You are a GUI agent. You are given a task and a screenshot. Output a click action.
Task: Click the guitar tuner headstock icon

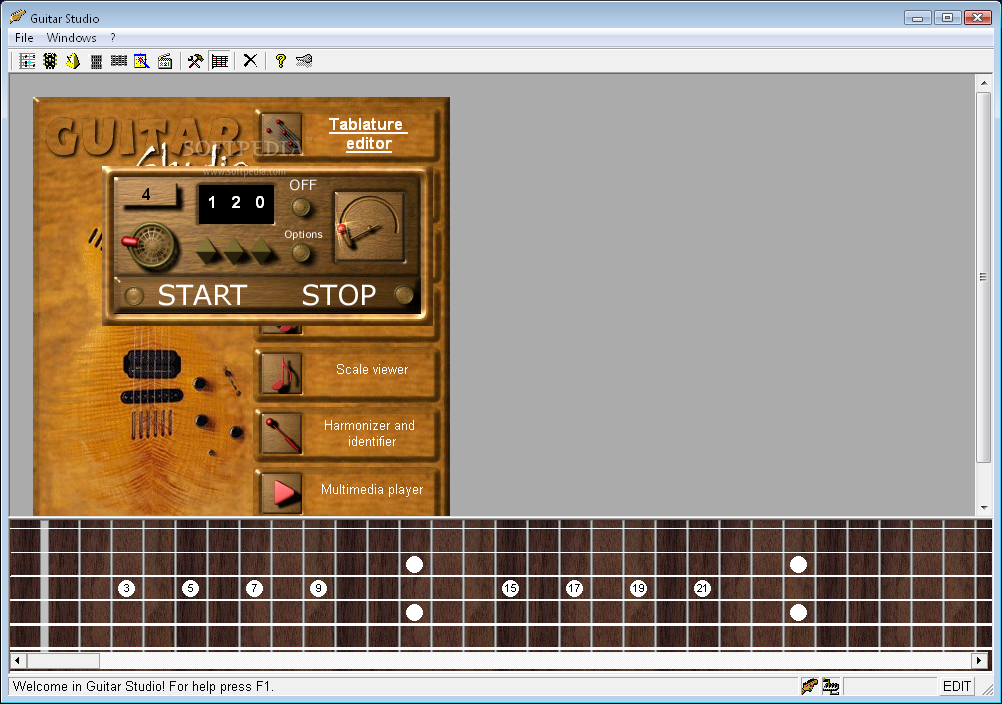click(x=50, y=61)
